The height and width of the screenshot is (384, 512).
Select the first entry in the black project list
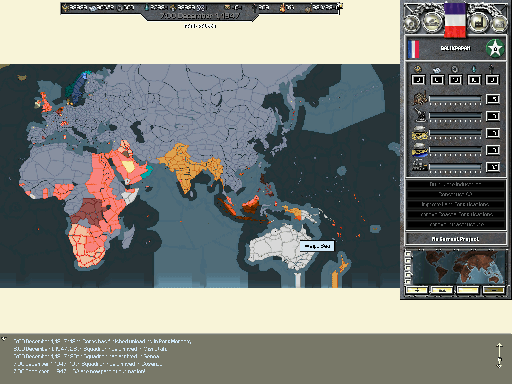pos(456,184)
